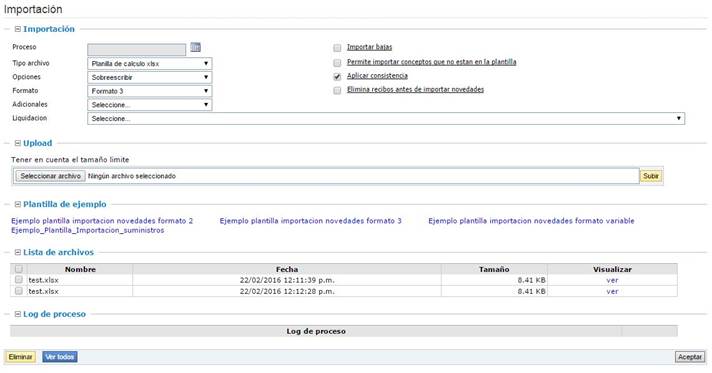Click the Visualizar column header
The width and height of the screenshot is (712, 373).
(x=612, y=269)
